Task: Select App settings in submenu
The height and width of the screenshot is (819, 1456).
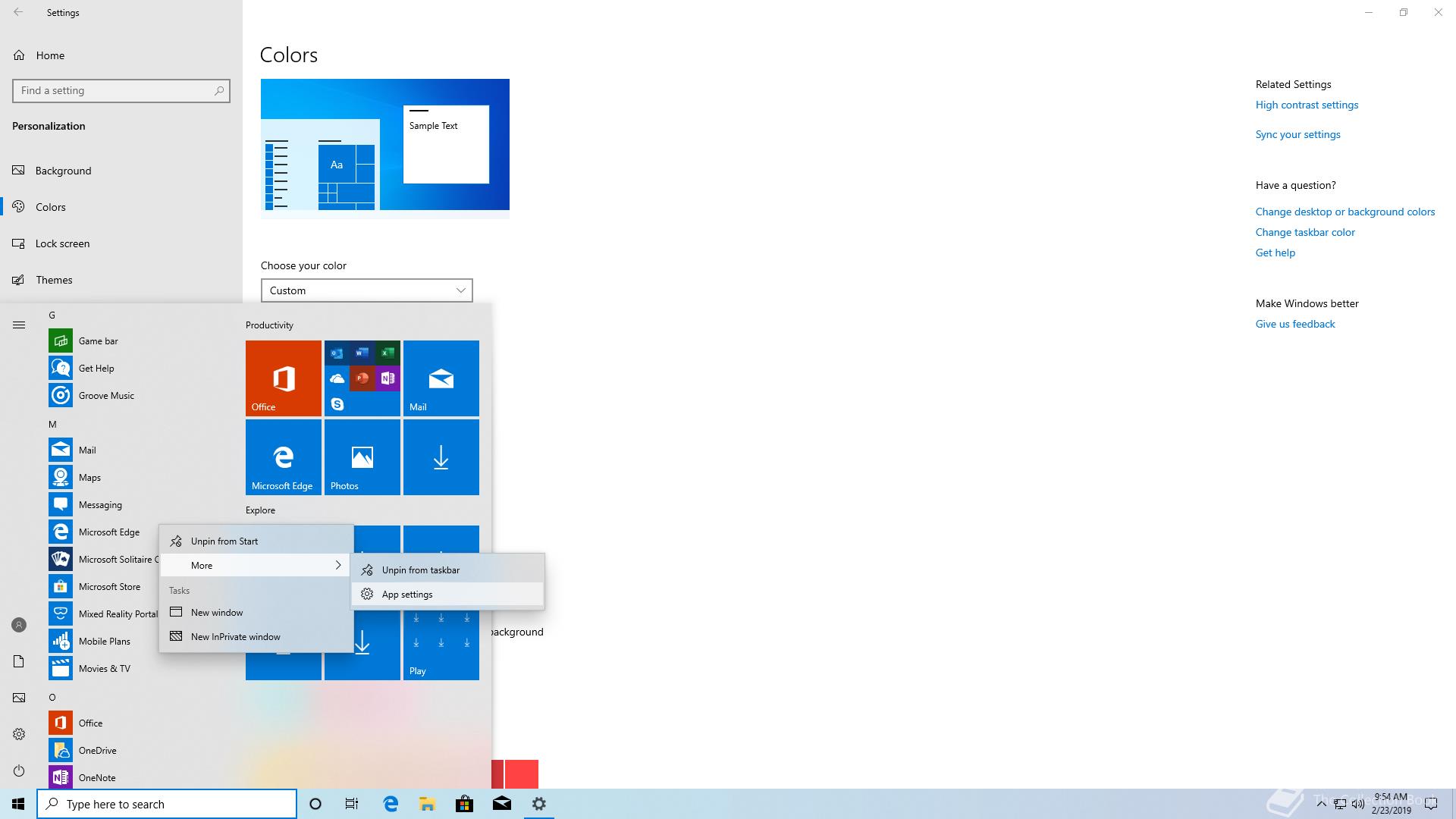Action: pos(447,595)
